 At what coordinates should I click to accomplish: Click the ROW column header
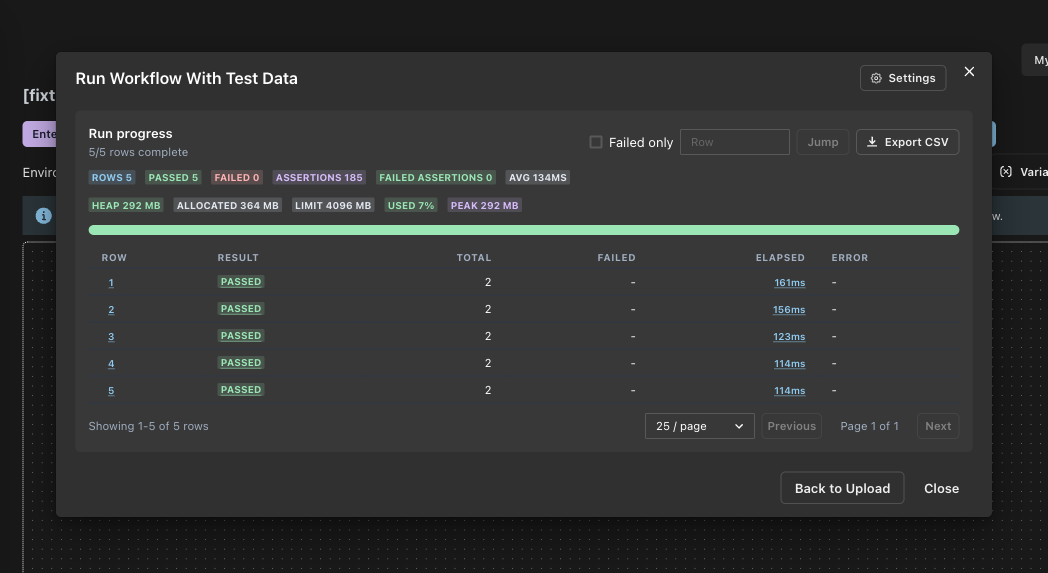click(114, 257)
